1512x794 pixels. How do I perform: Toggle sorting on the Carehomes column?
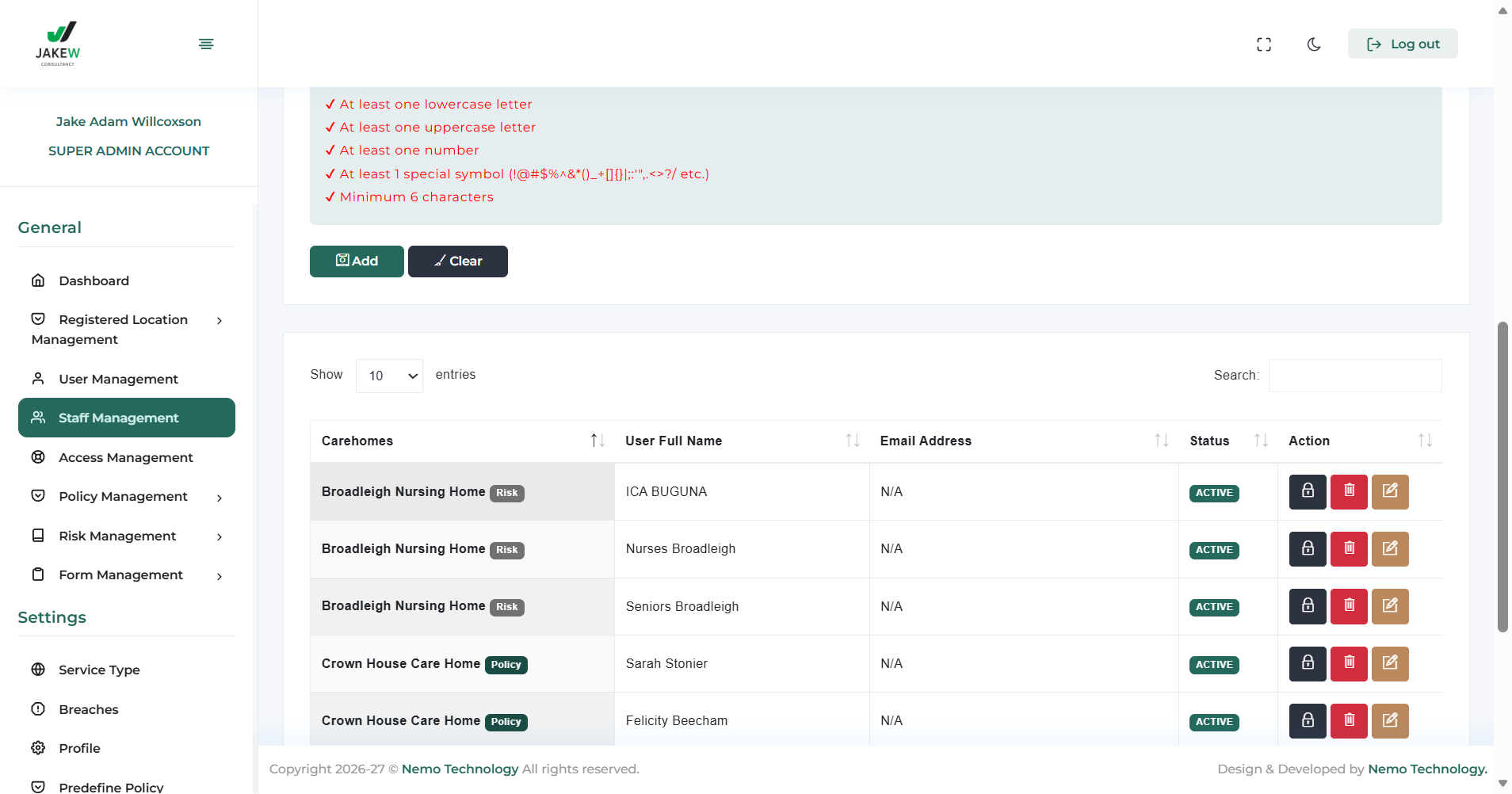597,441
